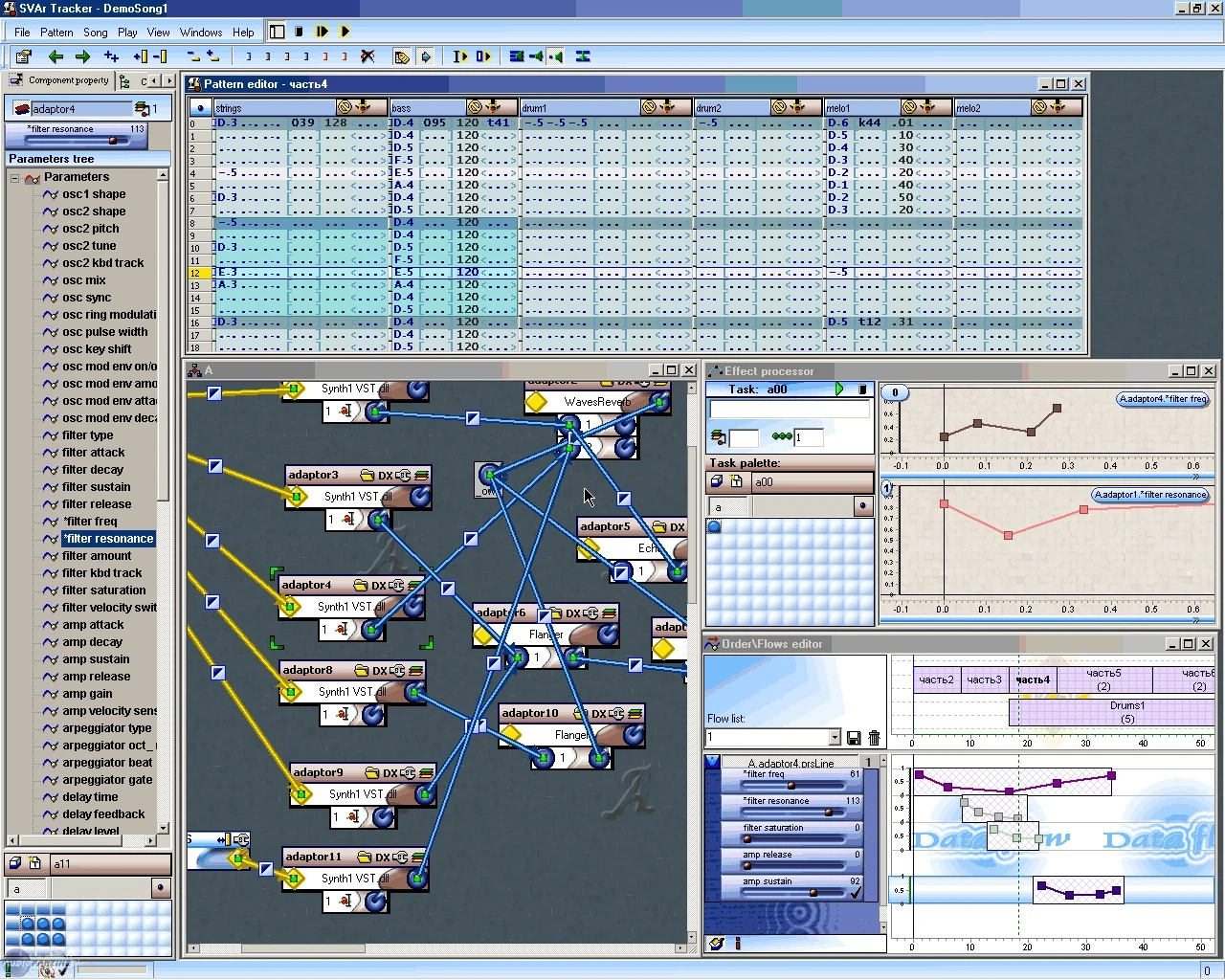
Task: Click mute icon on strings track header
Action: pos(345,107)
